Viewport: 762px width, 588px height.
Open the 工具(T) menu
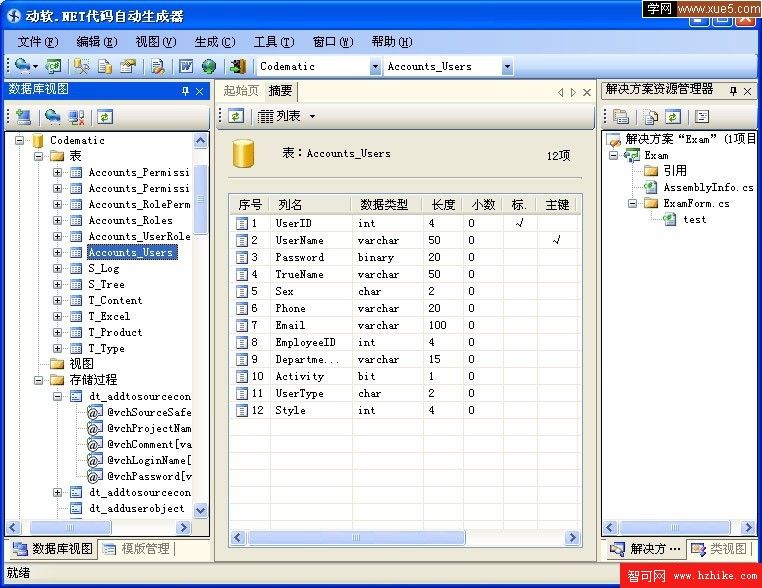(x=274, y=42)
